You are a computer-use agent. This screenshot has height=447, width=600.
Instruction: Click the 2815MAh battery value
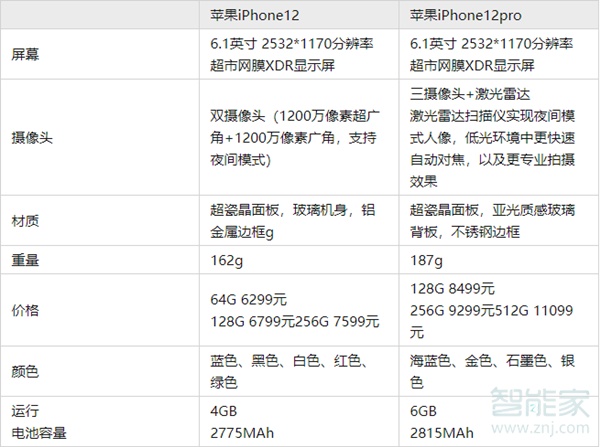coord(442,433)
